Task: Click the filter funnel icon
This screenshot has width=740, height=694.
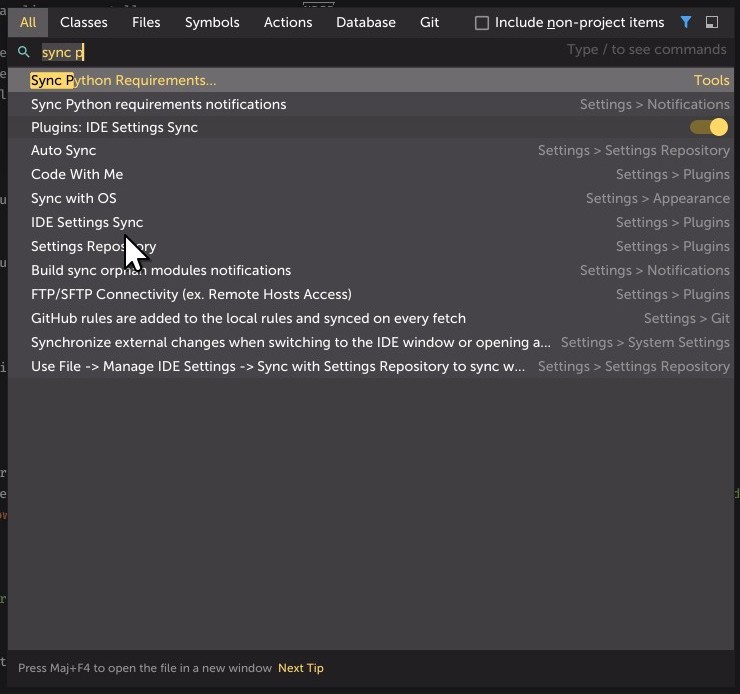Action: (686, 22)
